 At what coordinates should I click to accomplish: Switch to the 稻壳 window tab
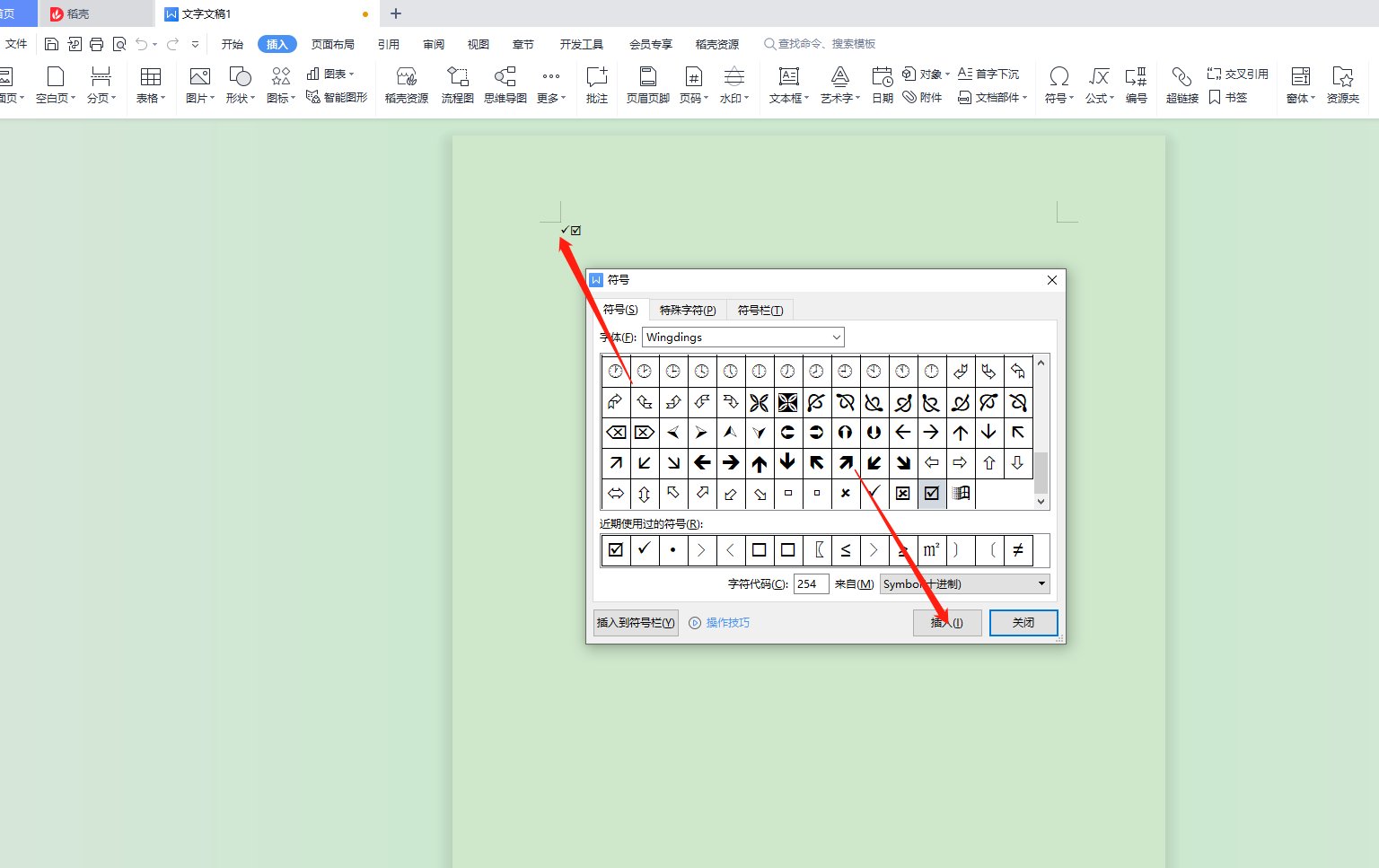click(94, 13)
